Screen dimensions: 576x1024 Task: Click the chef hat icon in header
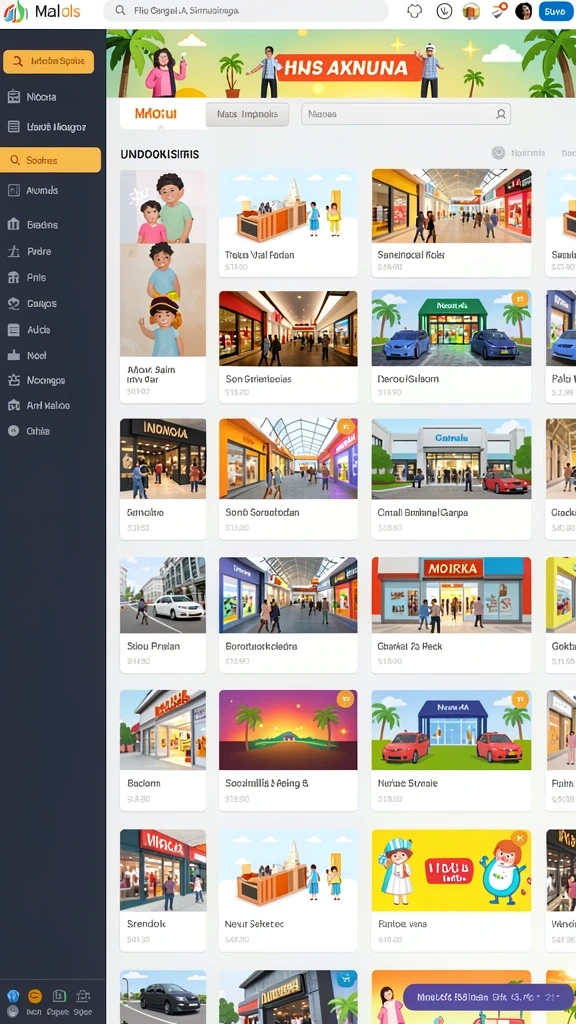[x=415, y=11]
